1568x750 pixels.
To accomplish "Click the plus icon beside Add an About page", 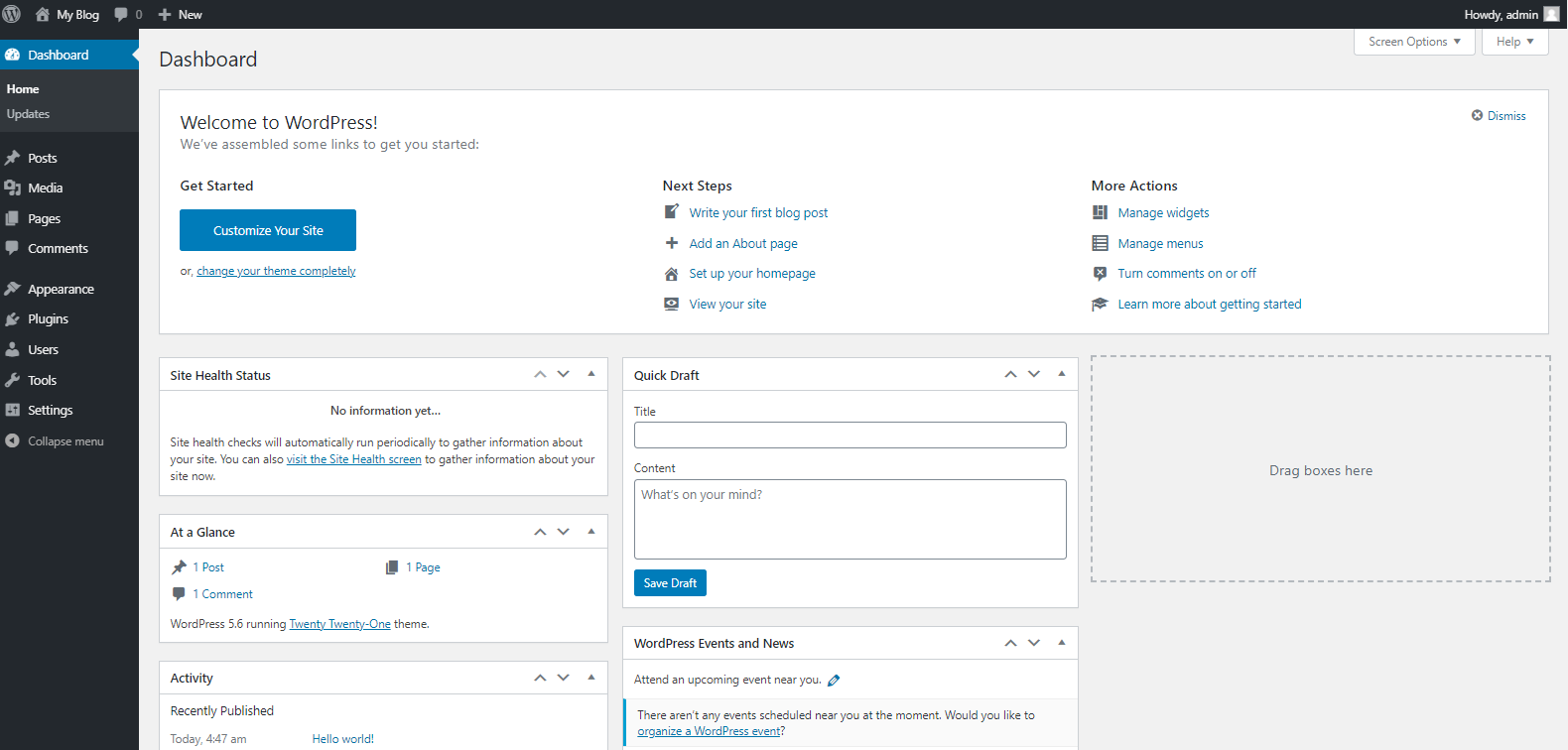I will [x=672, y=242].
